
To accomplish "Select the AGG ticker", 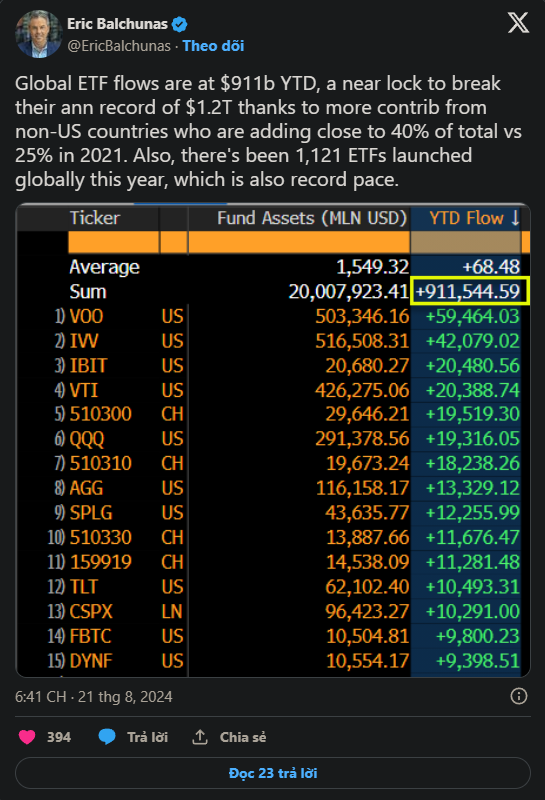I will coord(86,488).
